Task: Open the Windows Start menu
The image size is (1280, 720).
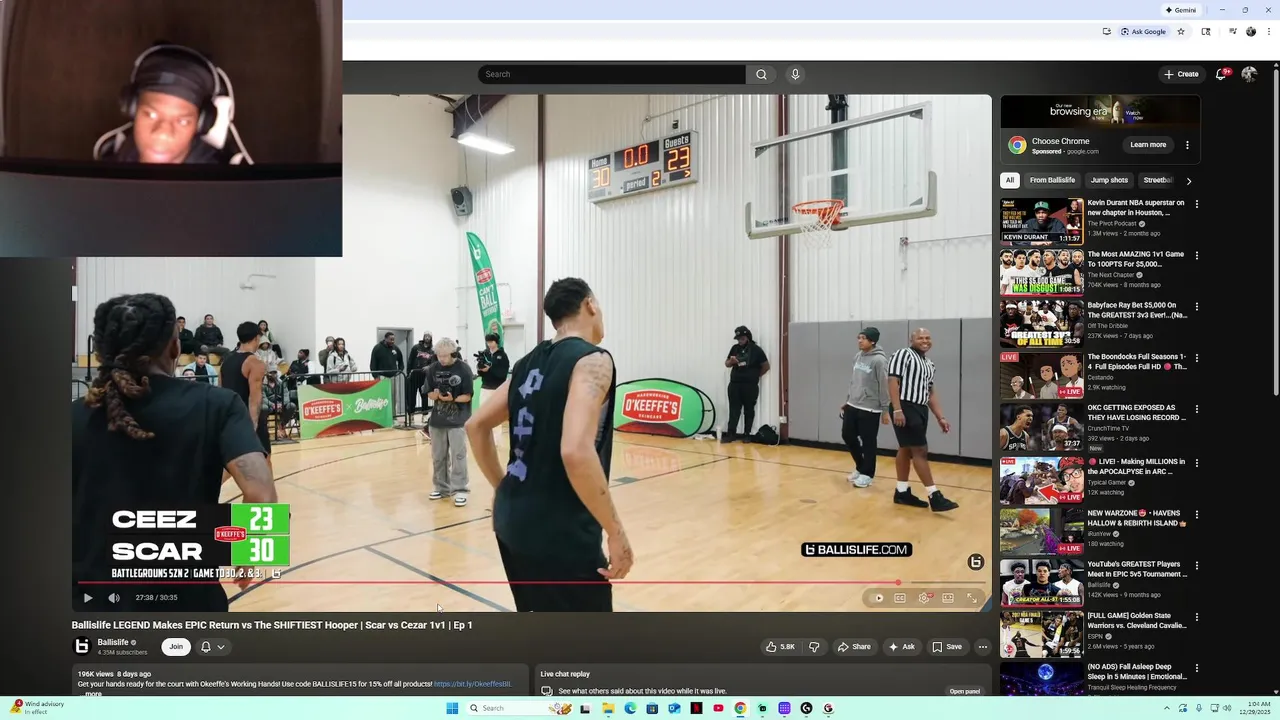Action: [x=452, y=708]
